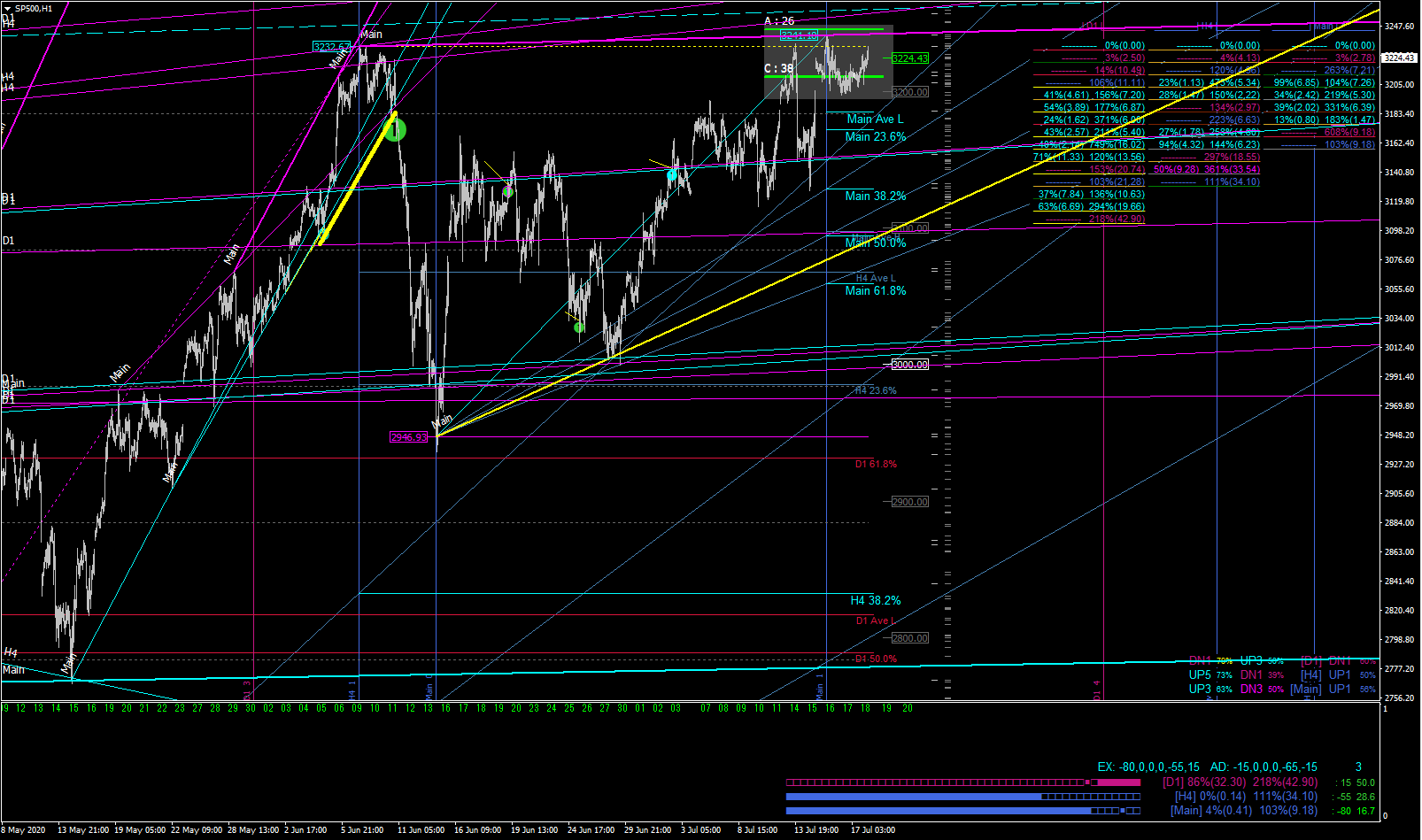Select the 2946.93 swing low price label

pos(409,436)
